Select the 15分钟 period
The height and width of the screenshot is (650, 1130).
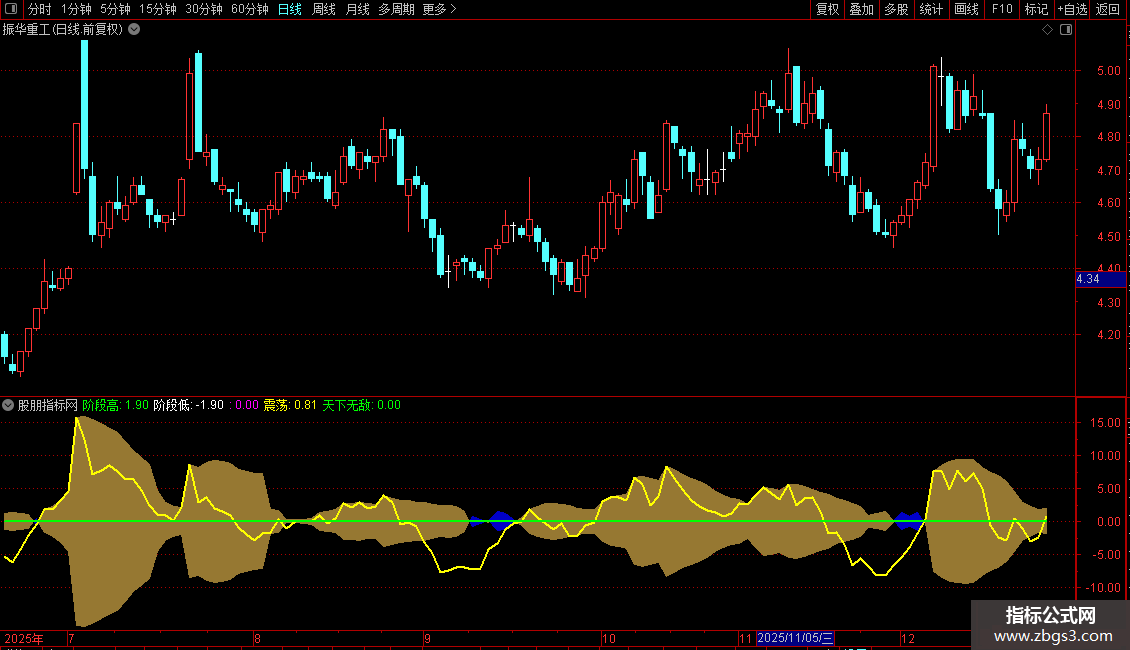158,9
